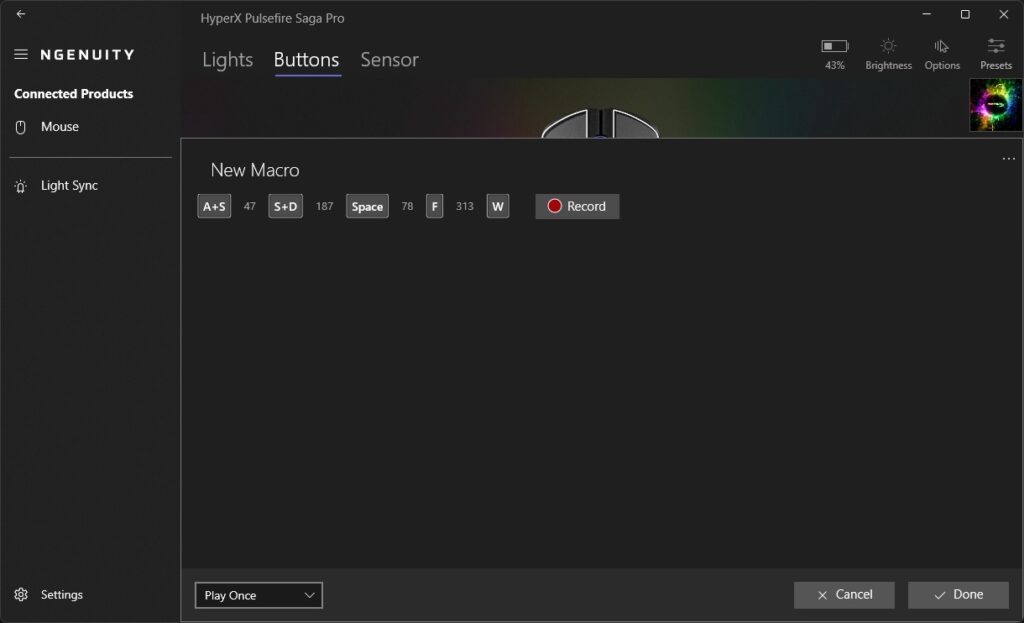
Task: Click the New Macro name field
Action: tap(255, 170)
